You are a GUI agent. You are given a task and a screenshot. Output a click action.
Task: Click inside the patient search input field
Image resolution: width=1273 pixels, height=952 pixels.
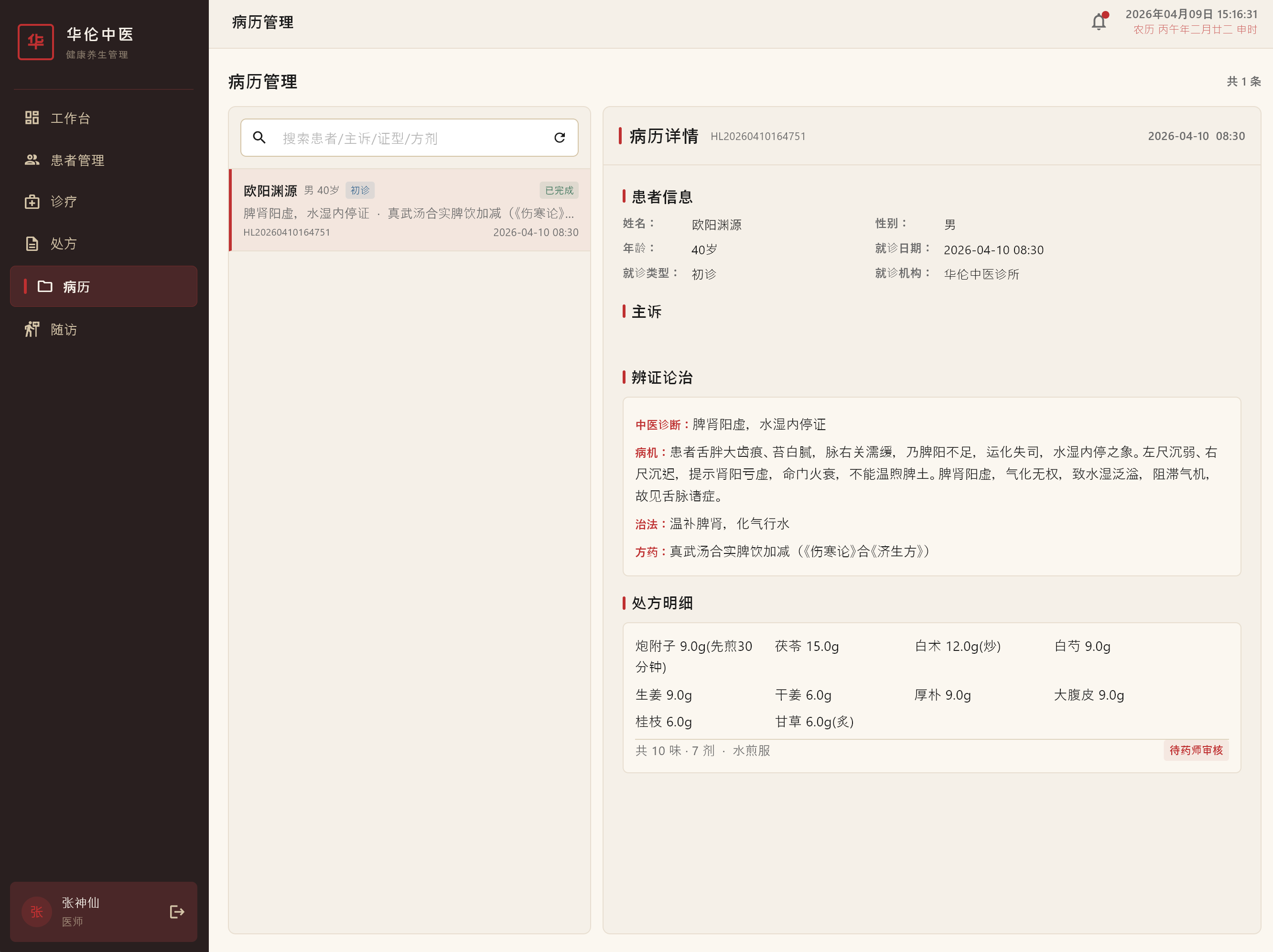pyautogui.click(x=403, y=138)
